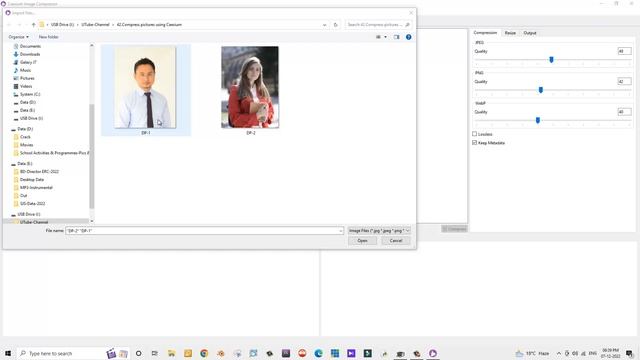Expand the address bar previous locations dropdown
640x360 pixels.
tap(324, 24)
